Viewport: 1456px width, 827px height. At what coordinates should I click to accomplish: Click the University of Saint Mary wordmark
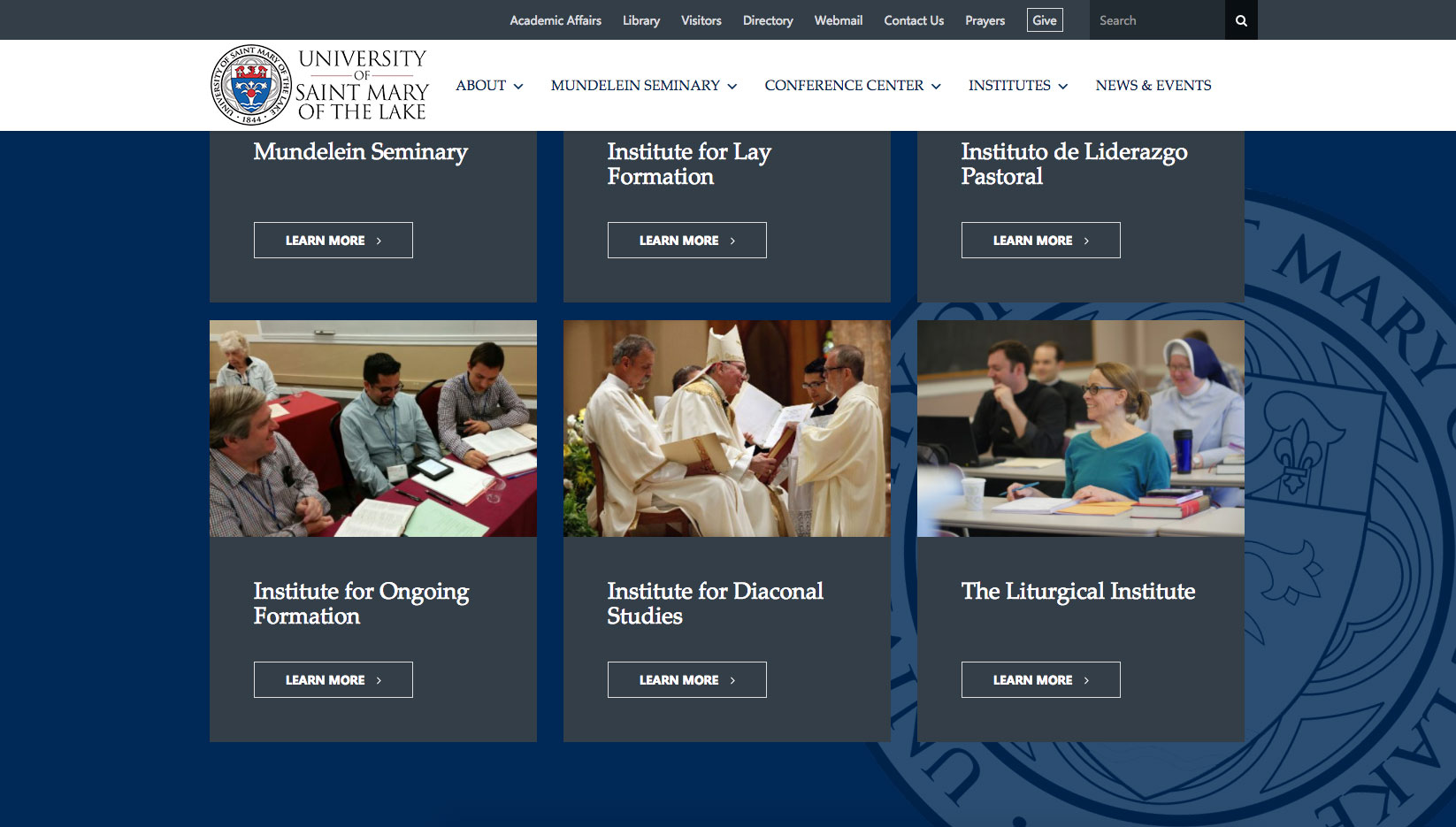(x=363, y=85)
